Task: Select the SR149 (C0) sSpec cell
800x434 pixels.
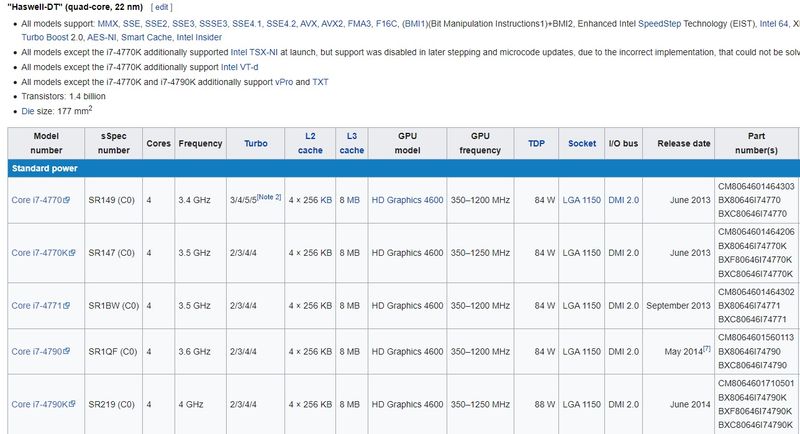Action: (x=113, y=200)
